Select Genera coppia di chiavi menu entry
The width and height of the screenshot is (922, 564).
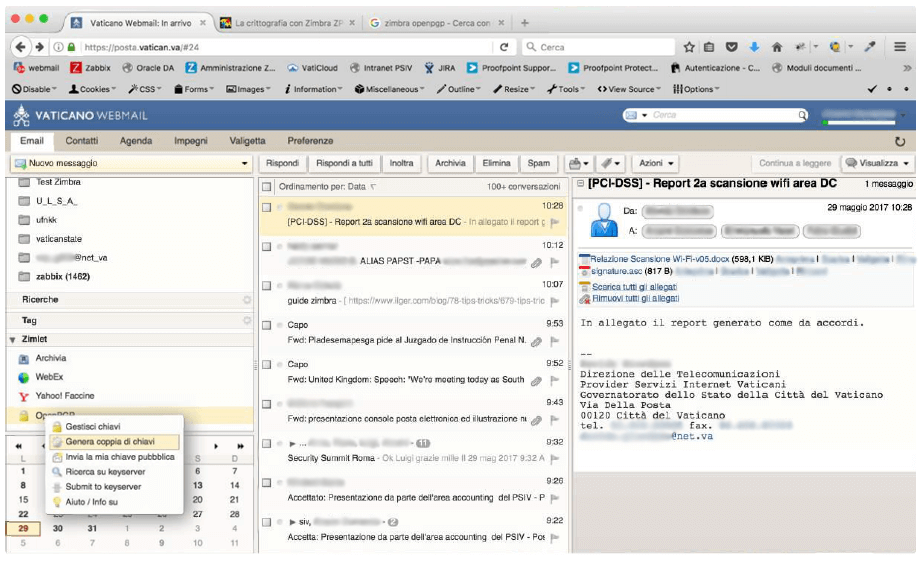(115, 442)
